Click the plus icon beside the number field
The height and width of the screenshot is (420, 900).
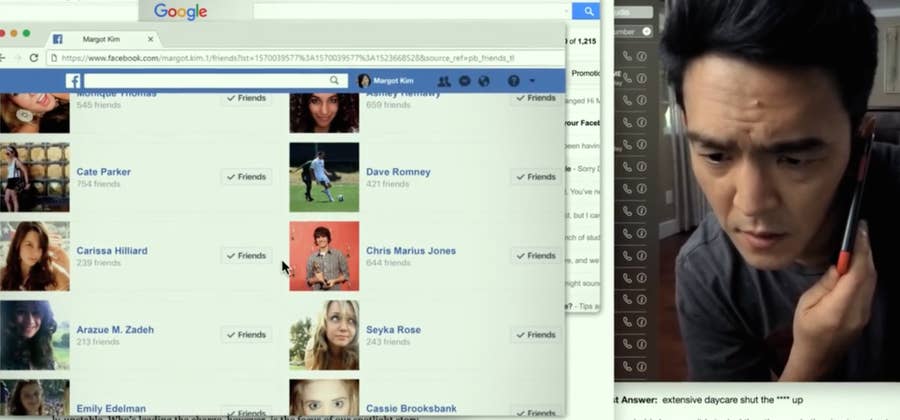click(x=646, y=32)
